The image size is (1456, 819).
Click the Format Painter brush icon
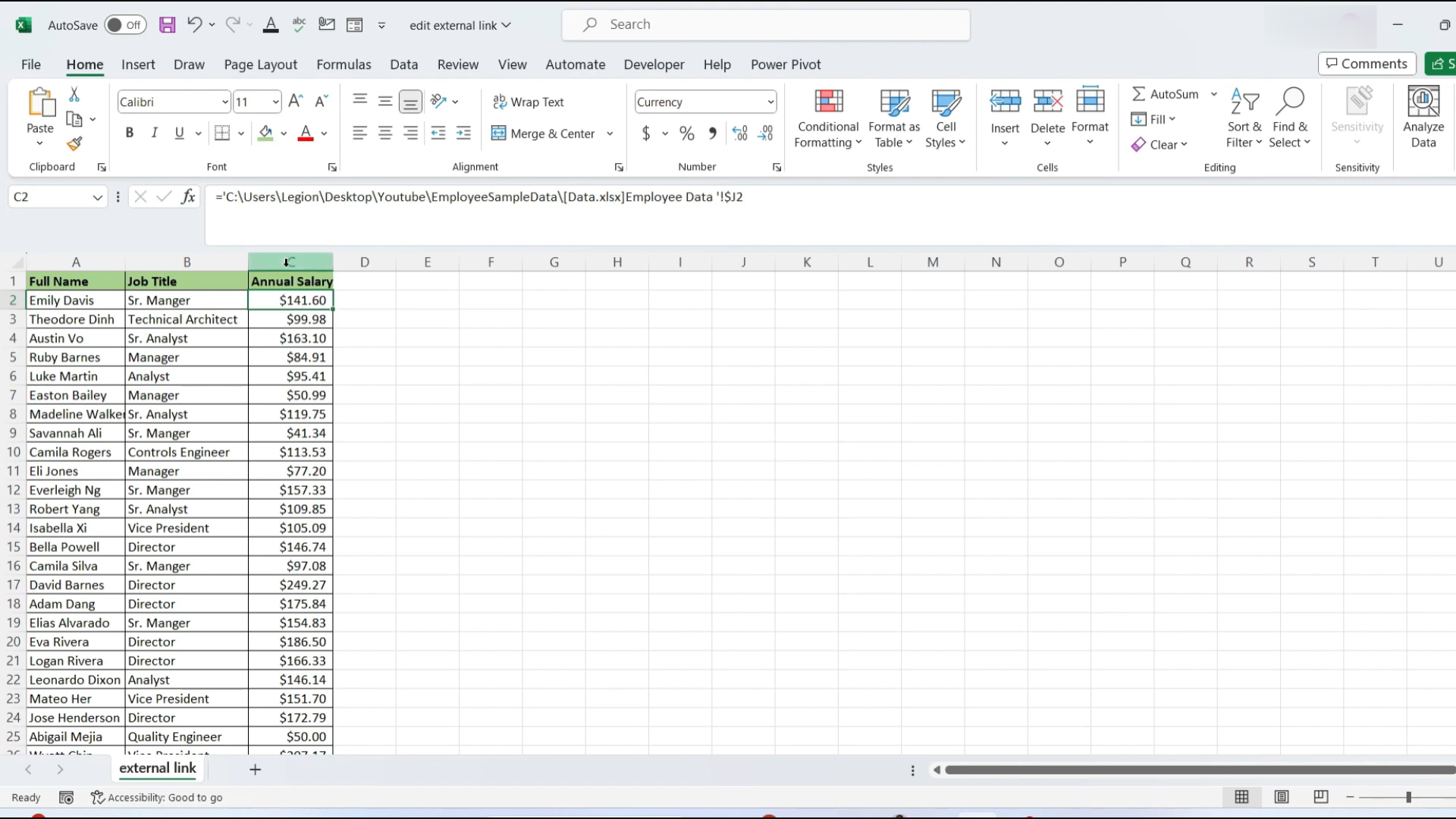click(74, 143)
